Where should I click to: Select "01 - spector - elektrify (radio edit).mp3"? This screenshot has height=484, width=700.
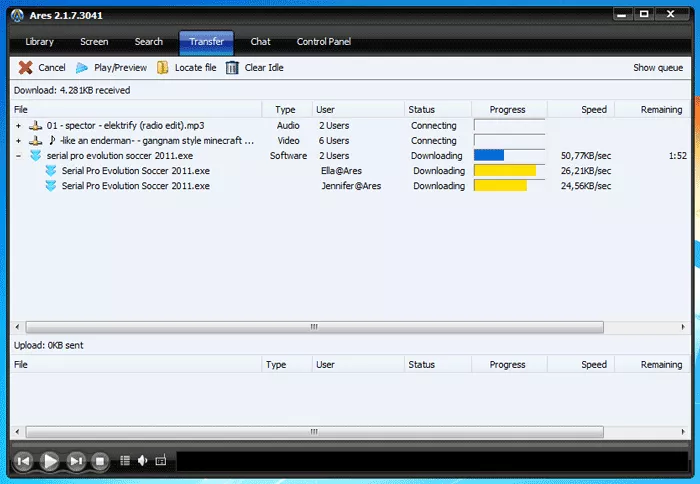[x=125, y=125]
